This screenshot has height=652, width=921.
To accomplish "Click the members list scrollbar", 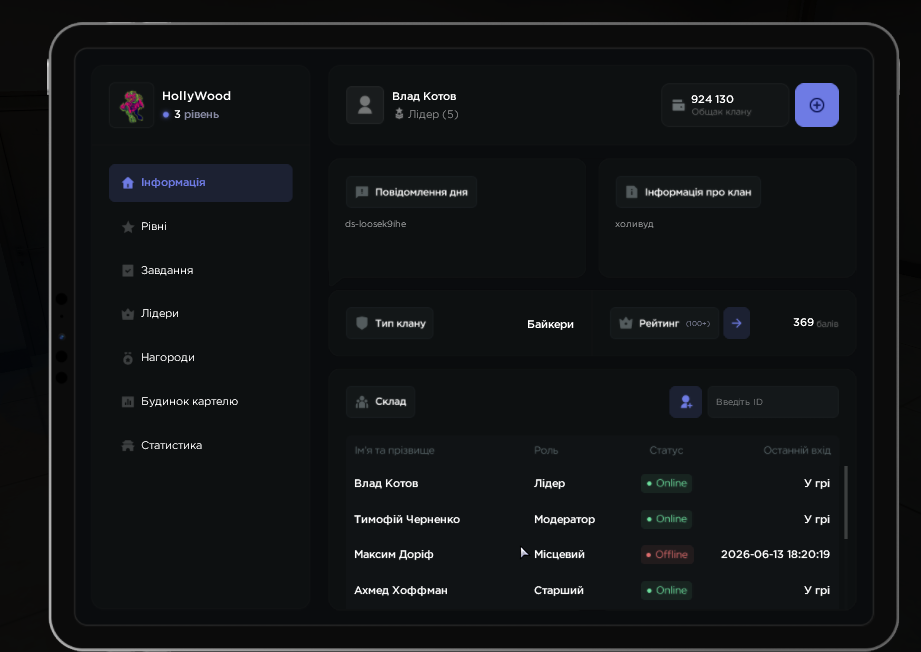I will click(x=846, y=502).
